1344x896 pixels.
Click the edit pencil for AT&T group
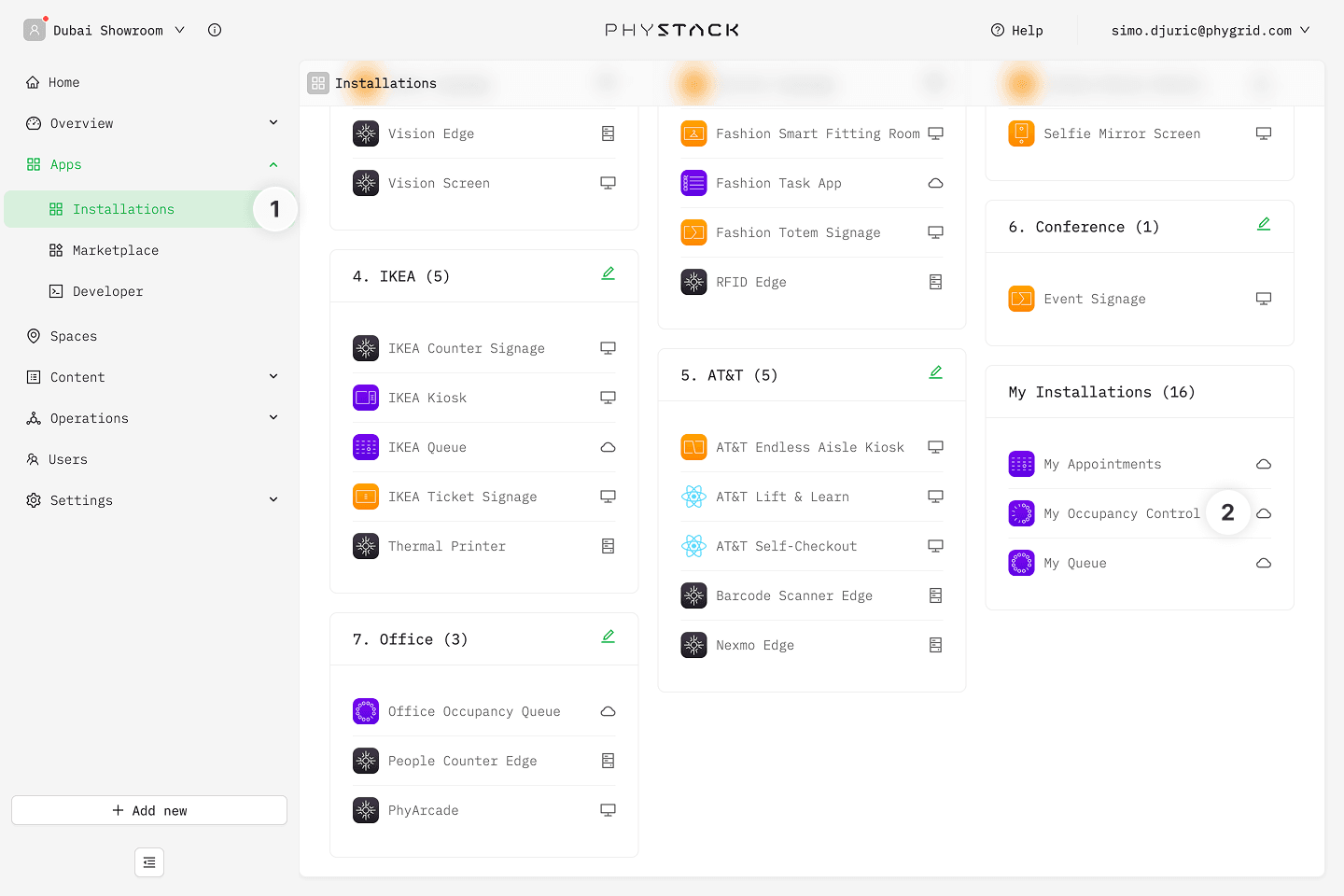pos(935,372)
